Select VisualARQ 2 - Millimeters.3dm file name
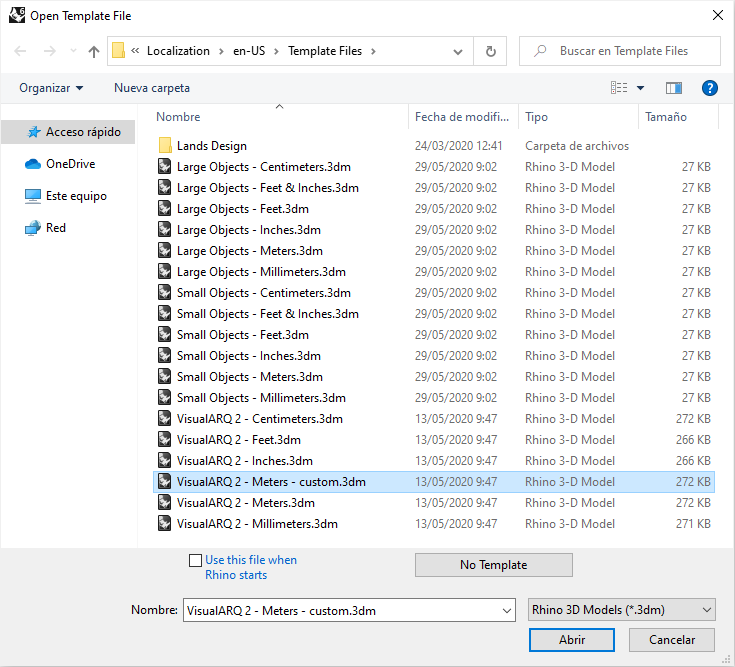 pos(257,524)
